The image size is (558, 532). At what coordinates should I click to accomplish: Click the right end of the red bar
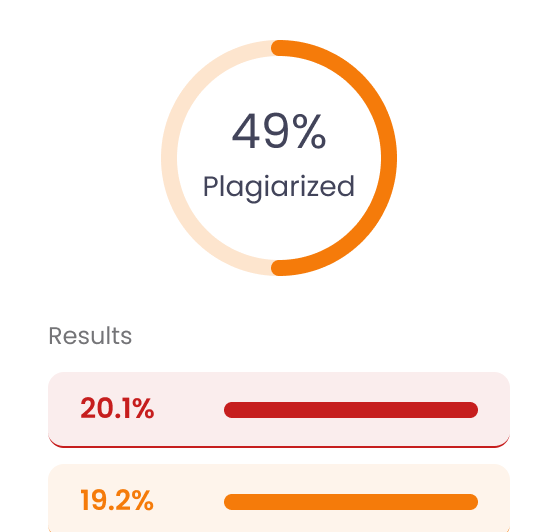click(470, 410)
